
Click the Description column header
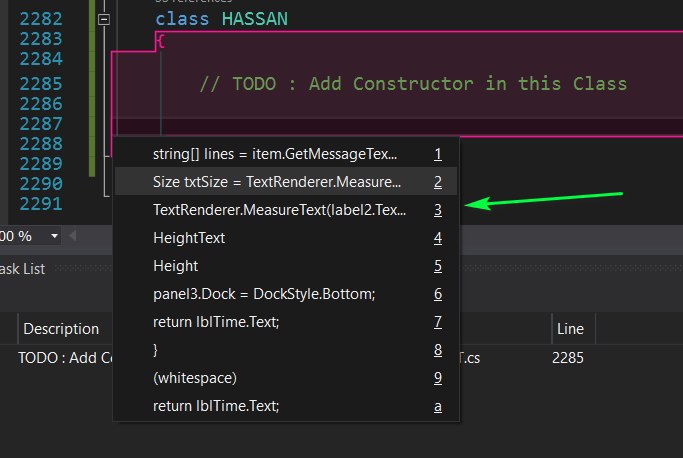(61, 329)
